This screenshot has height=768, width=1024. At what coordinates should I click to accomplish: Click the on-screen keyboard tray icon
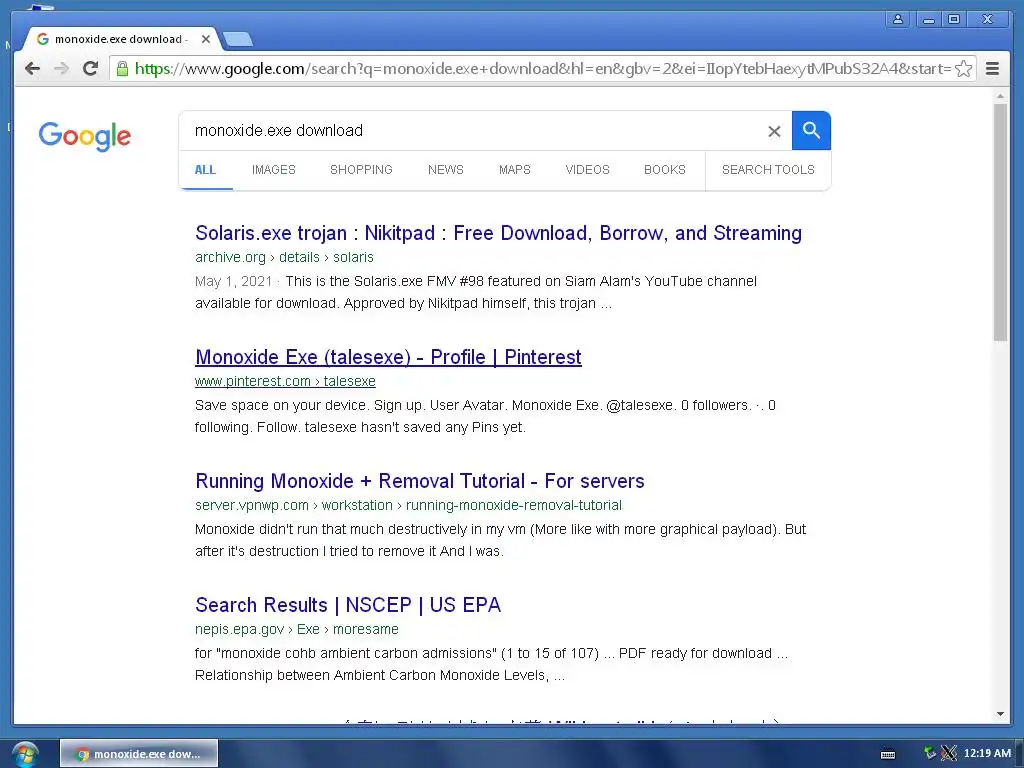pos(888,754)
